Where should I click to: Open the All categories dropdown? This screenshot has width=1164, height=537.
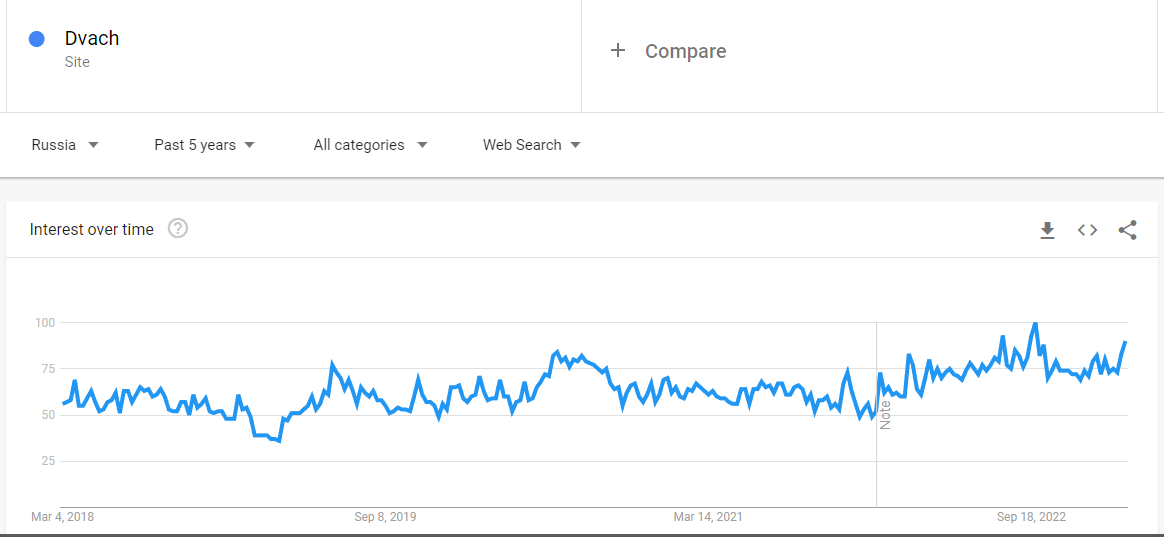[370, 145]
